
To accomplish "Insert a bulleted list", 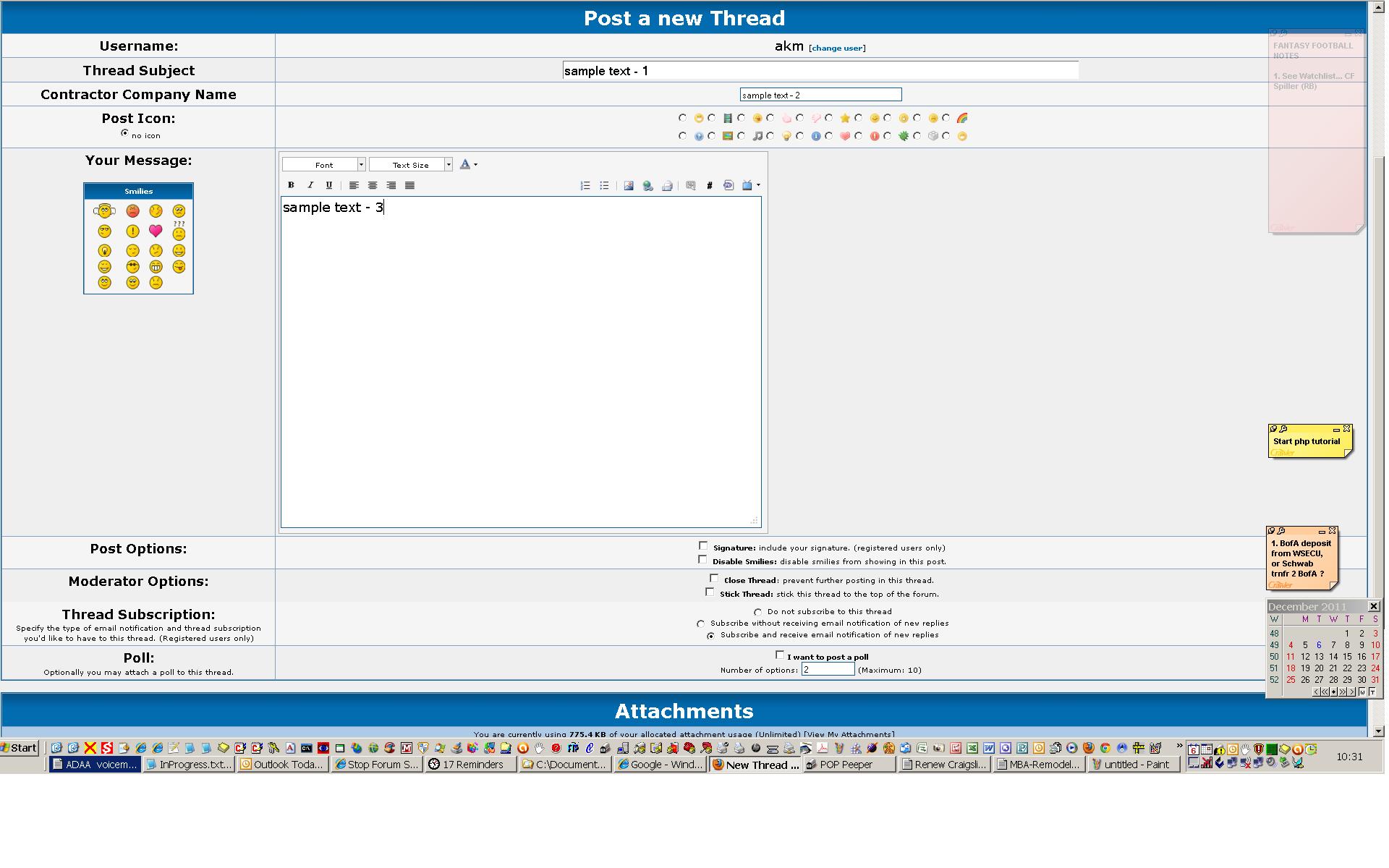I will click(604, 186).
